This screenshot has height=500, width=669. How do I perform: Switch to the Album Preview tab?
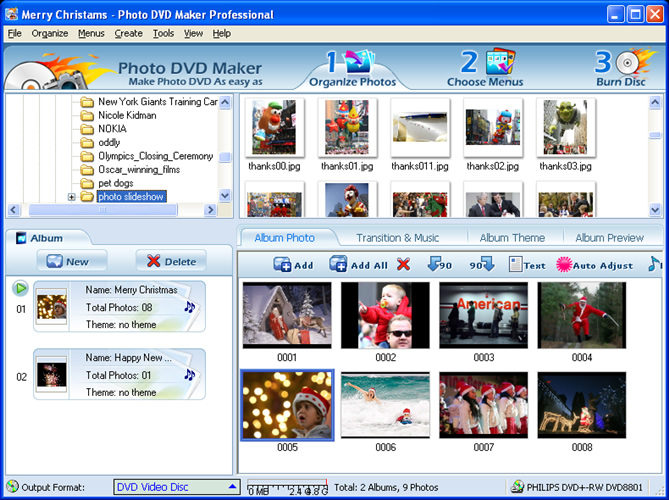(609, 238)
